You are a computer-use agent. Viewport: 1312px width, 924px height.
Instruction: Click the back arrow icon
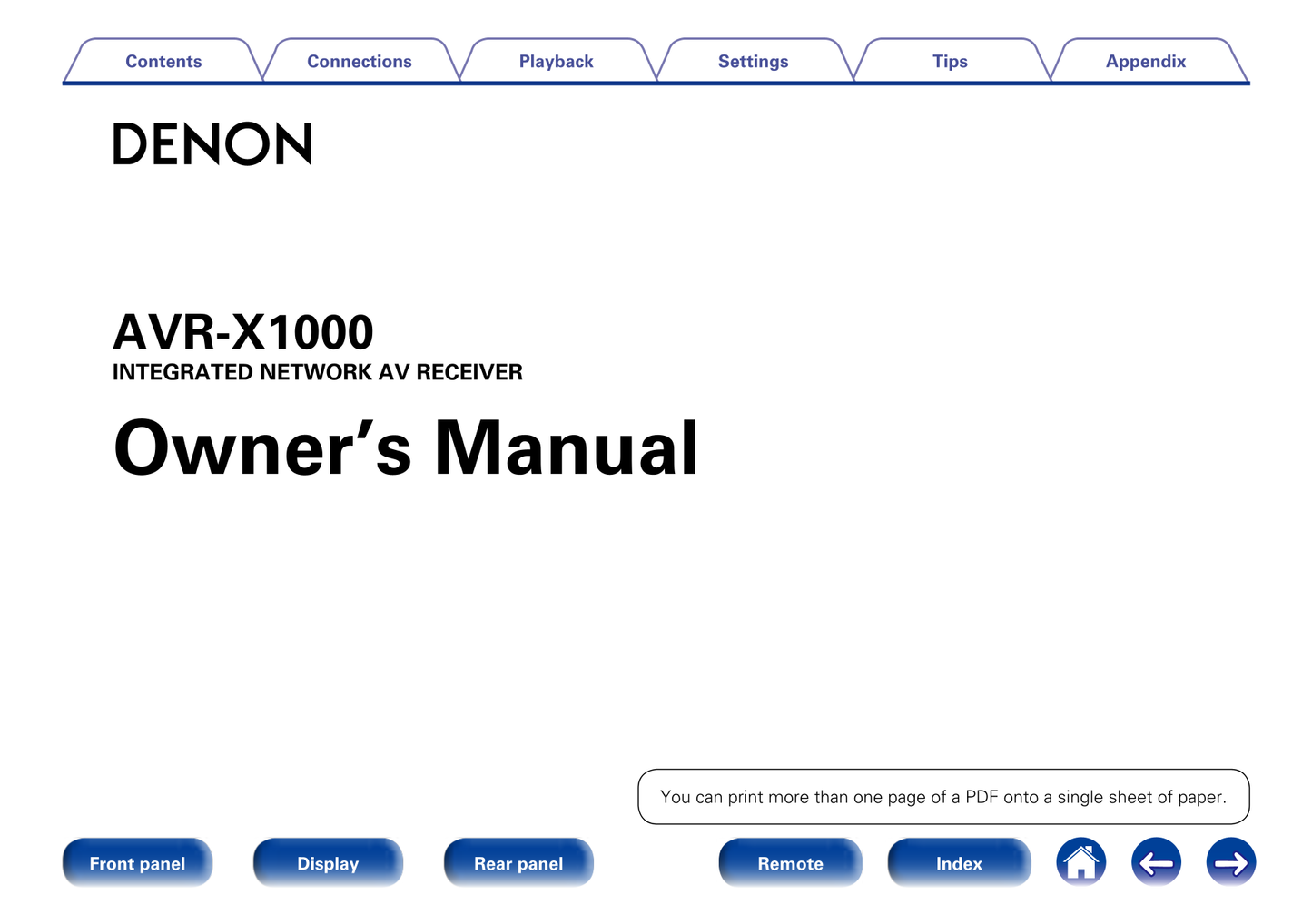[1156, 862]
